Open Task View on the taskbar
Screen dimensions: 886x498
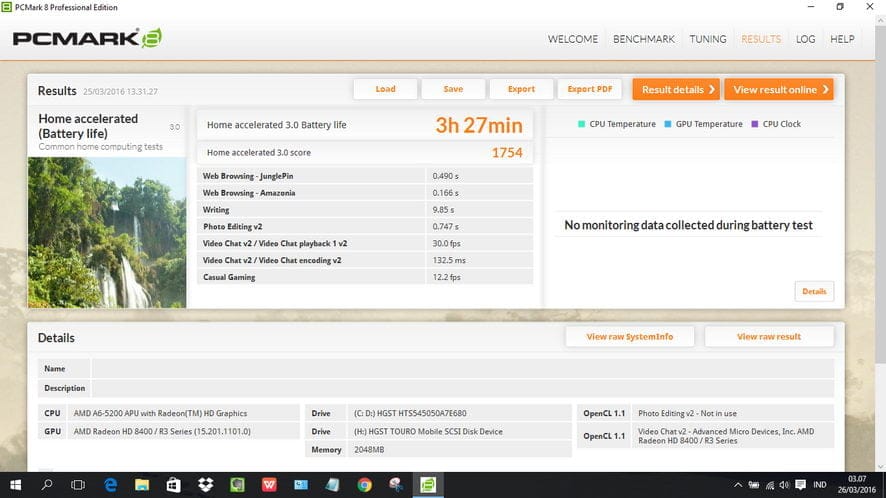tap(78, 485)
